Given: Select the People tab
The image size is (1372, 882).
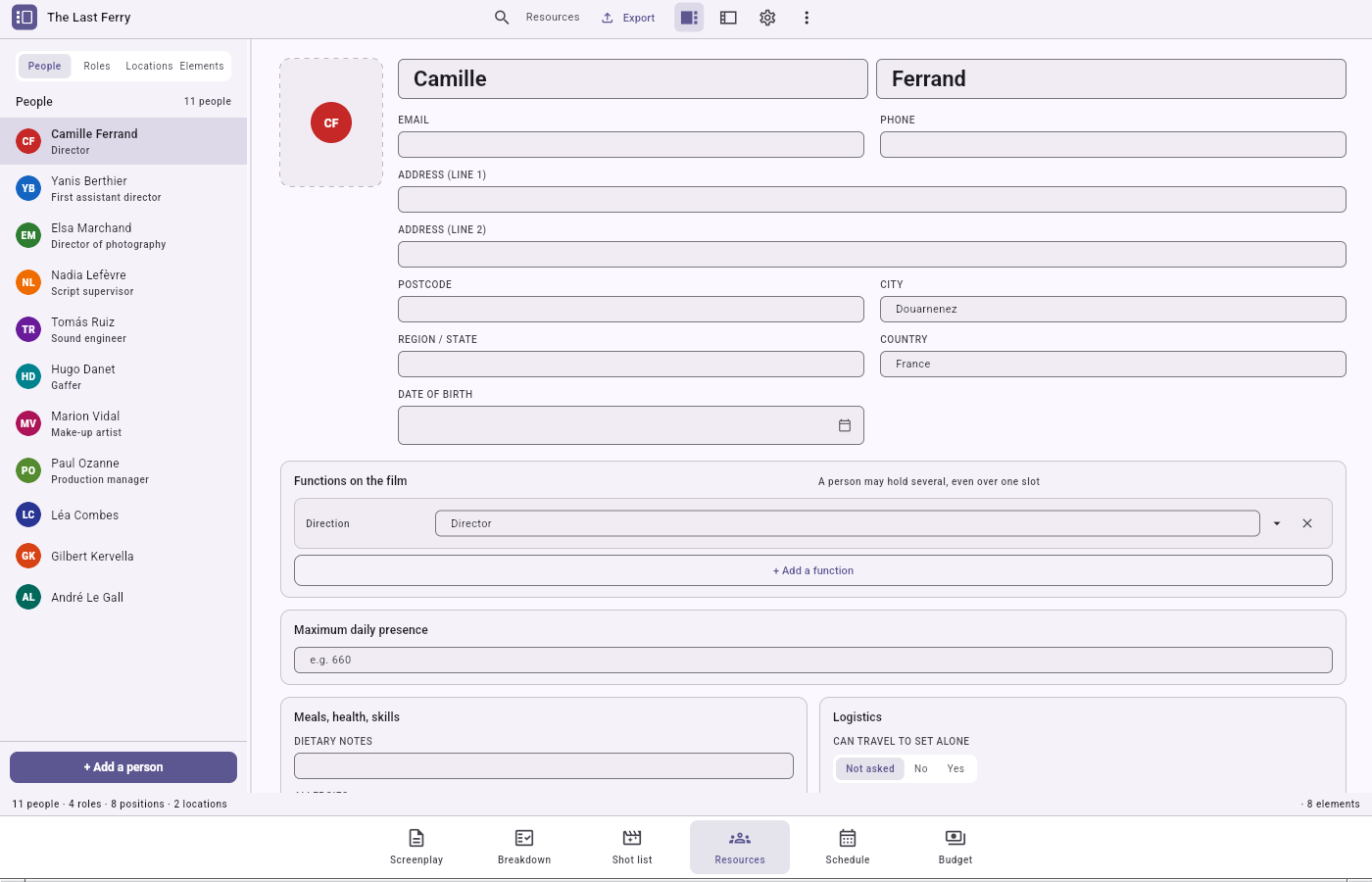Looking at the screenshot, I should [44, 66].
